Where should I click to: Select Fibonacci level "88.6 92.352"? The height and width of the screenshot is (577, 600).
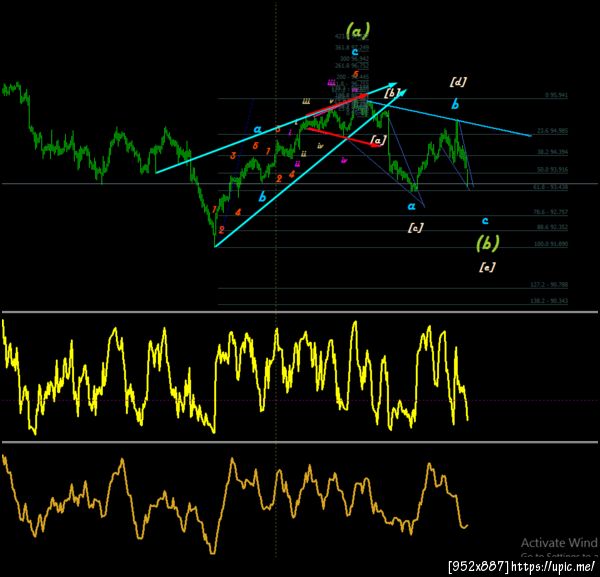pos(553,227)
